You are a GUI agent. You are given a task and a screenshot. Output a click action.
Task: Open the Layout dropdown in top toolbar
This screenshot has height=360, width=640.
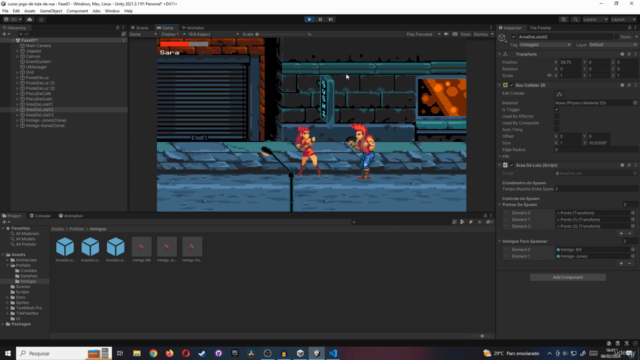point(623,19)
